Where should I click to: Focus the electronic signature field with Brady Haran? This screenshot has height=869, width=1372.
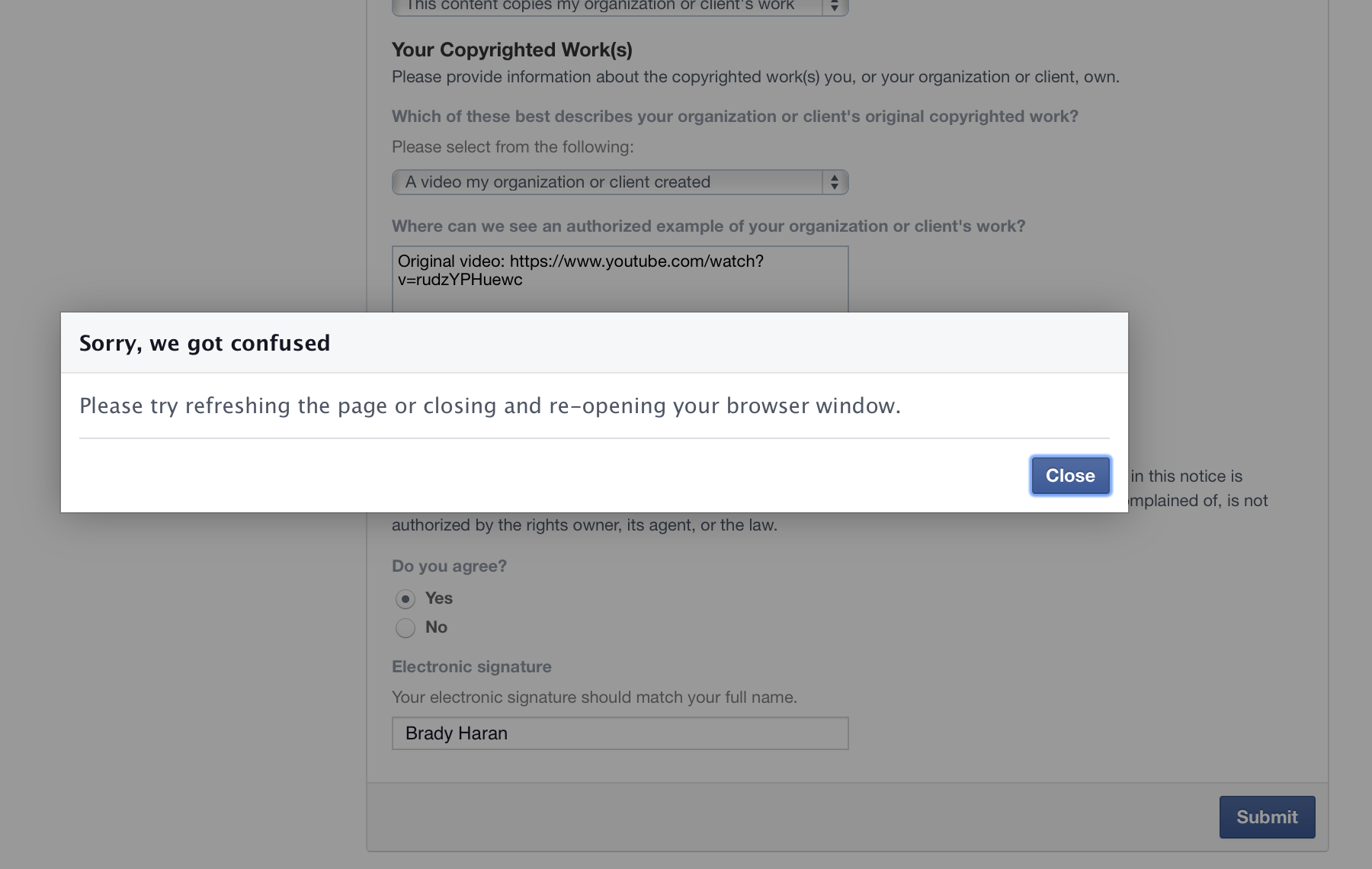click(620, 733)
